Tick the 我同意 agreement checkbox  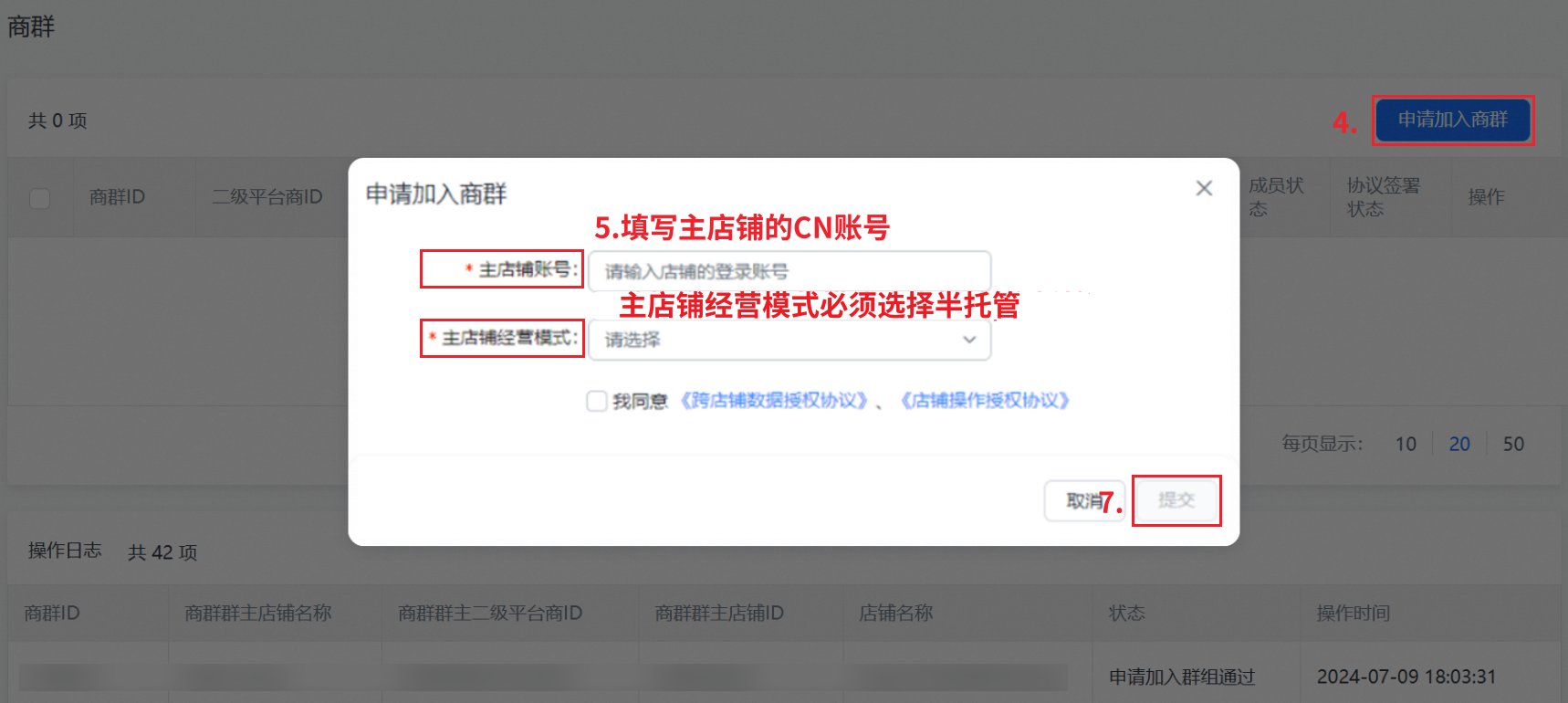click(x=597, y=401)
